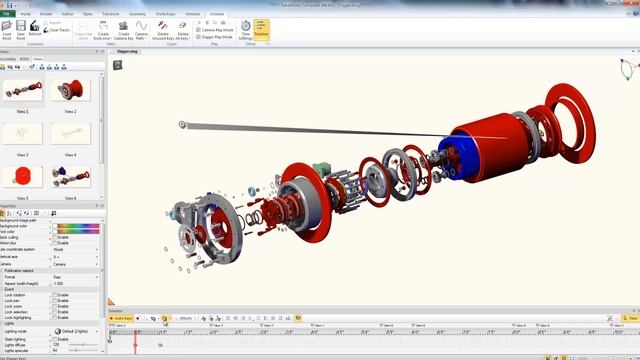Switch to the Geometry ribbon tab
640x360 pixels.
click(138, 14)
